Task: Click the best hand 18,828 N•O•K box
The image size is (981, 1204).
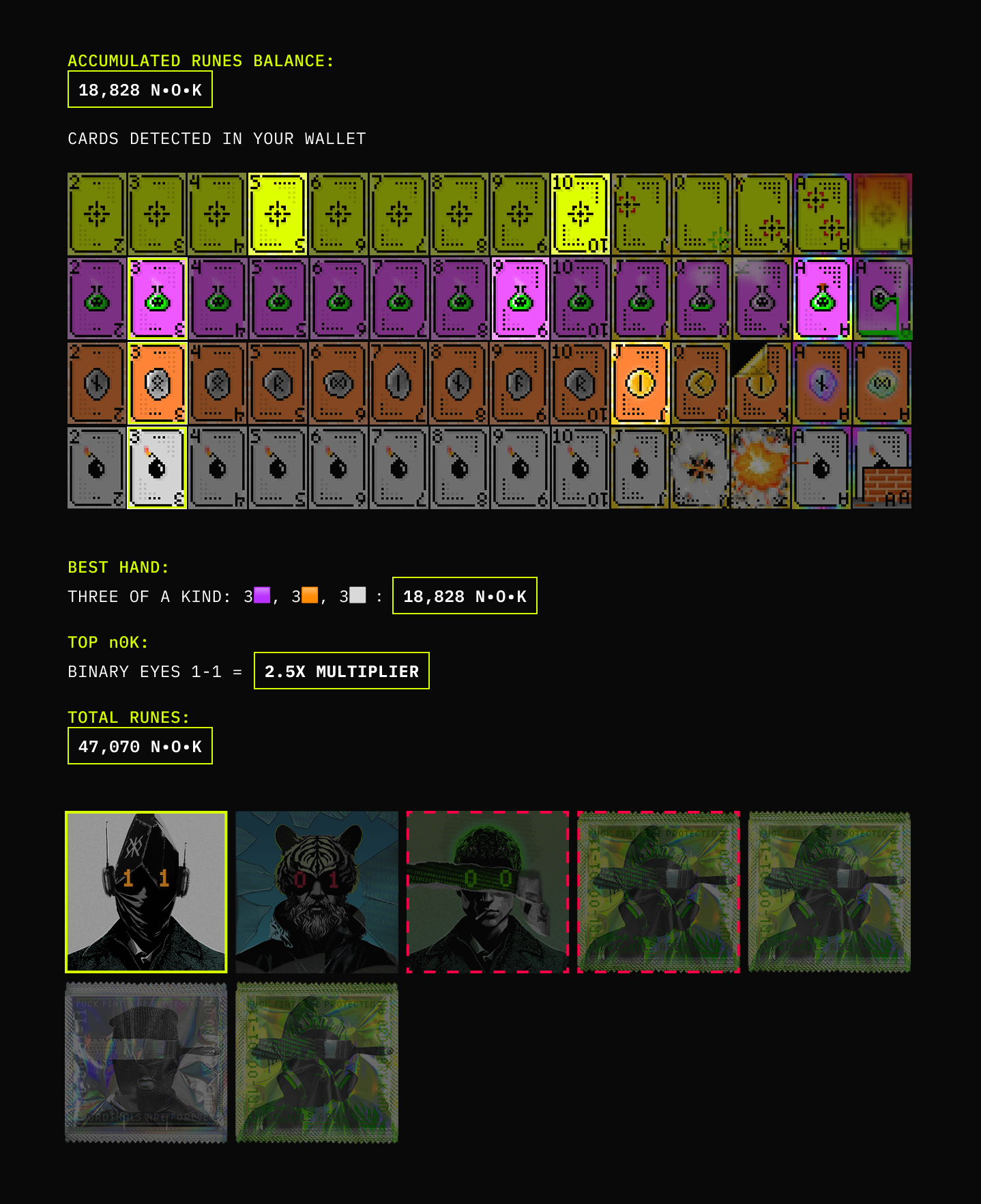Action: (x=465, y=596)
